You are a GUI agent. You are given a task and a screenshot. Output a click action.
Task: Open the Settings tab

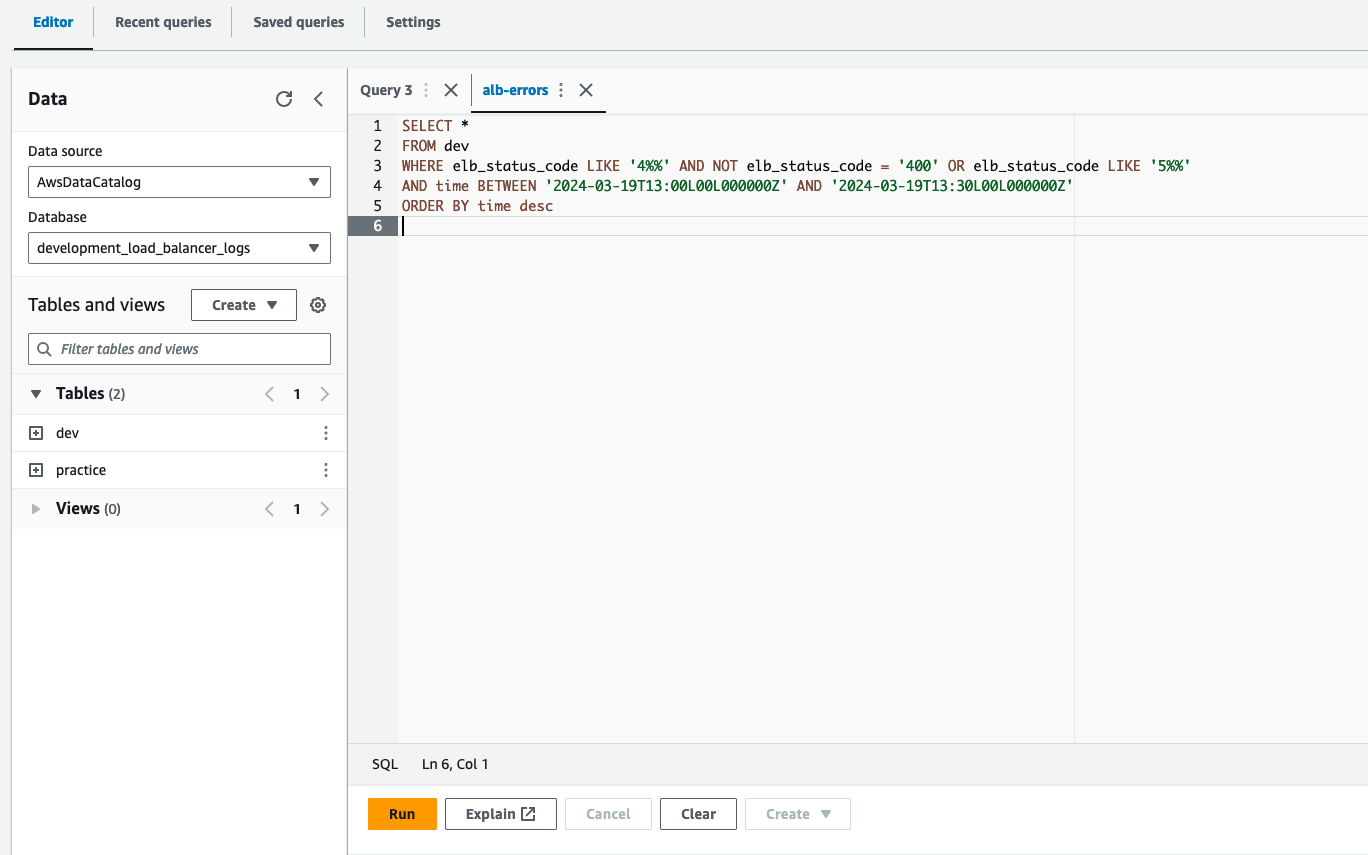[x=413, y=22]
